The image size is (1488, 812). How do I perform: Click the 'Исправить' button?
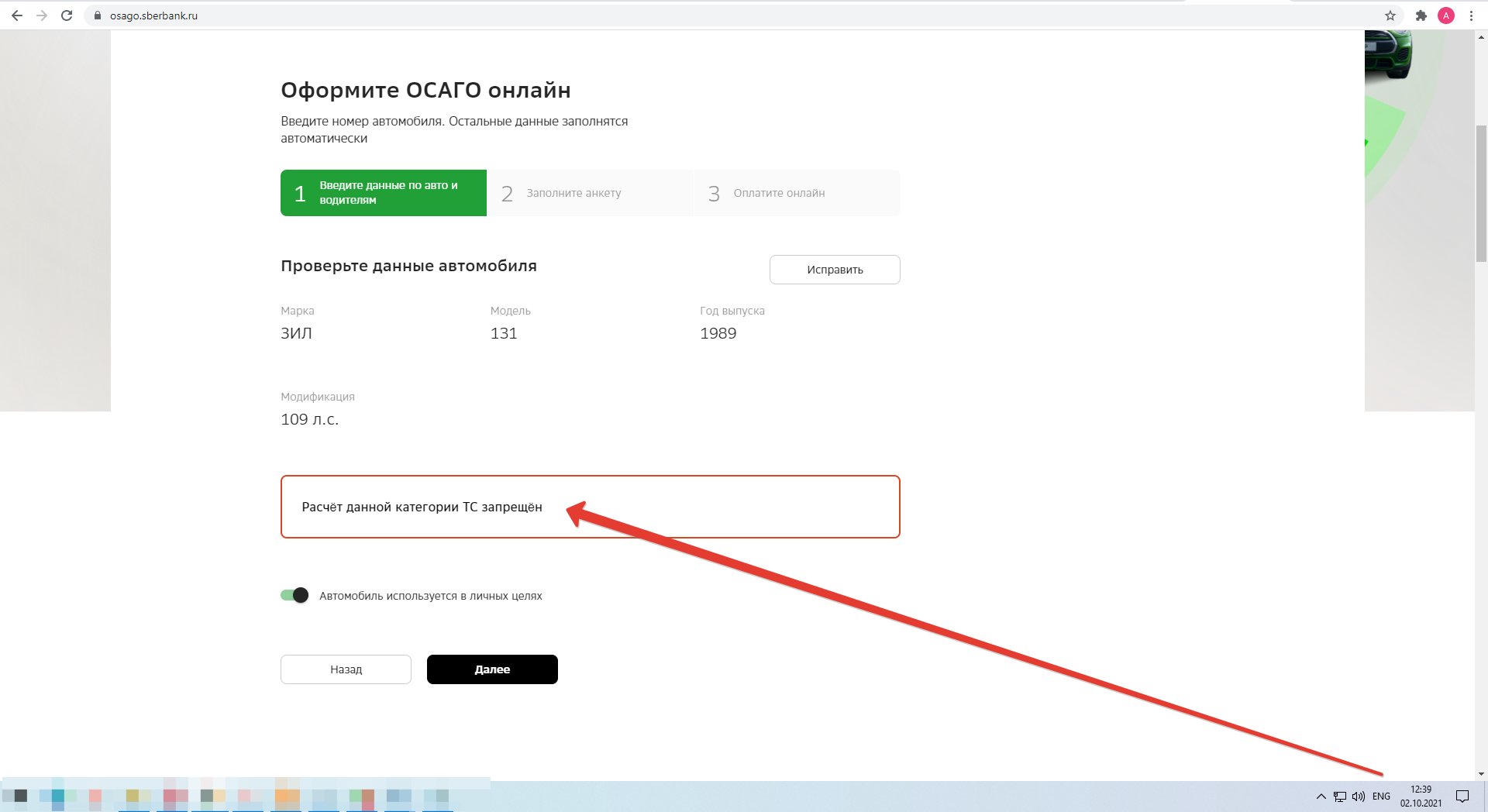tap(835, 270)
